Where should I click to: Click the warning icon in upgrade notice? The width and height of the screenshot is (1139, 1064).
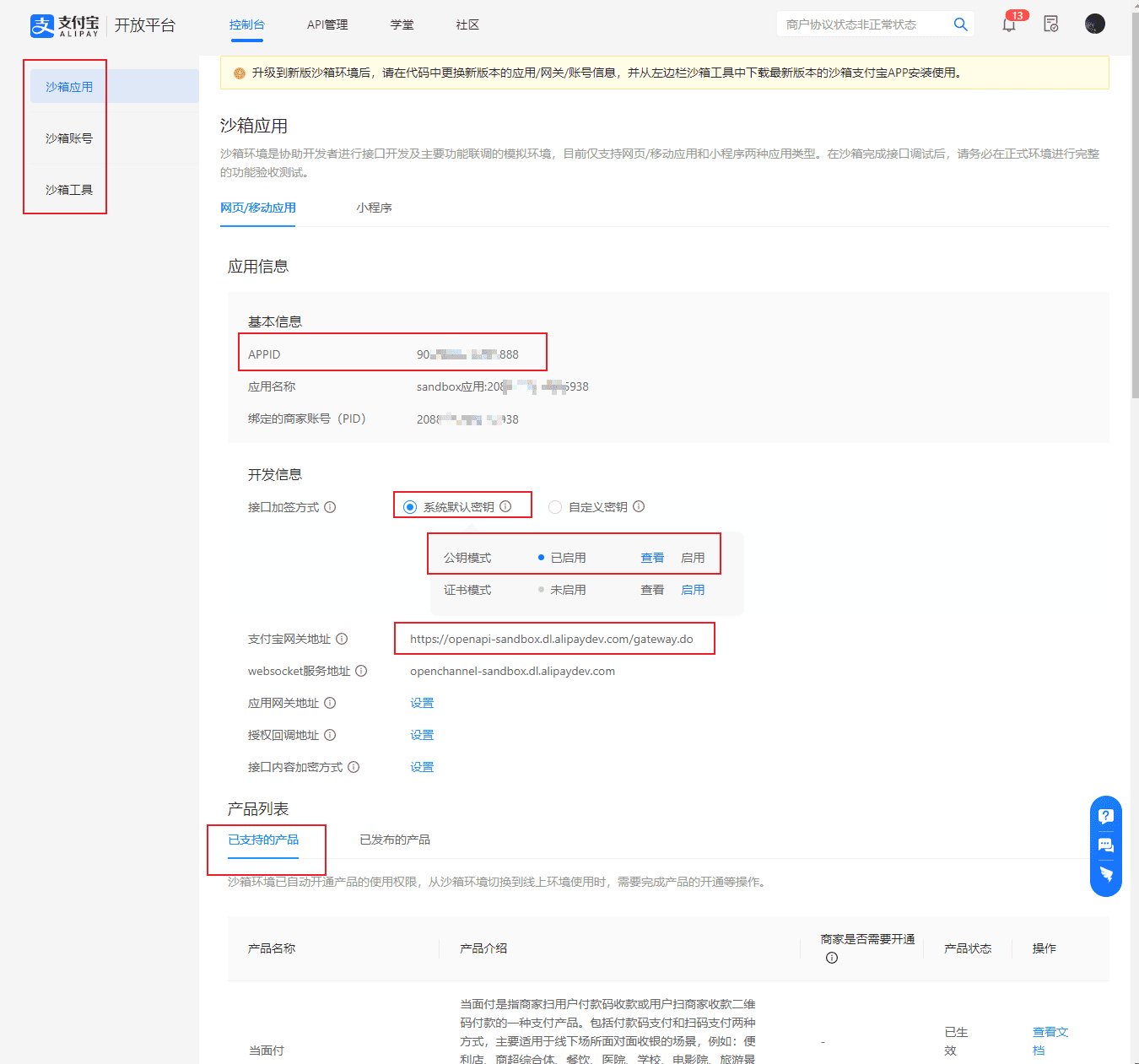click(x=240, y=73)
